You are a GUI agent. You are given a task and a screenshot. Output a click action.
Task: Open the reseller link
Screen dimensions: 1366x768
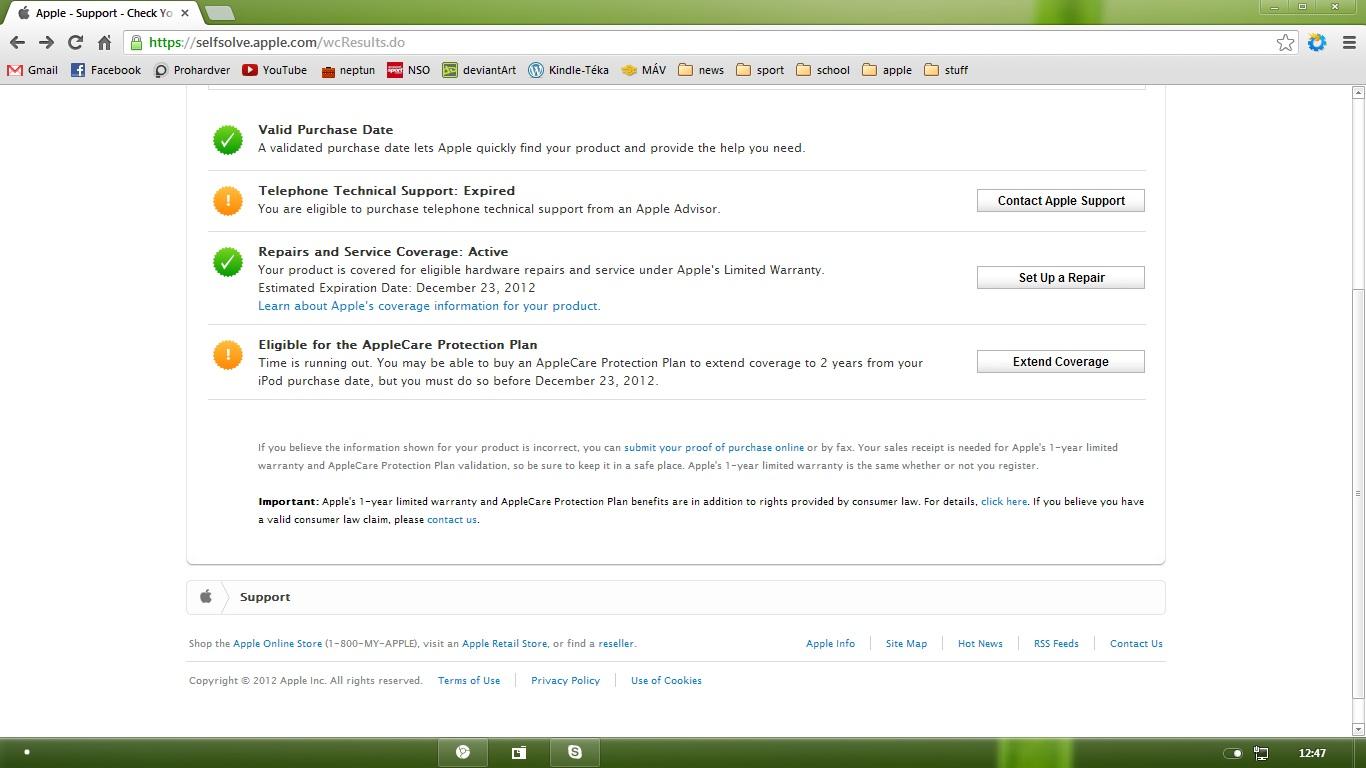(x=616, y=644)
